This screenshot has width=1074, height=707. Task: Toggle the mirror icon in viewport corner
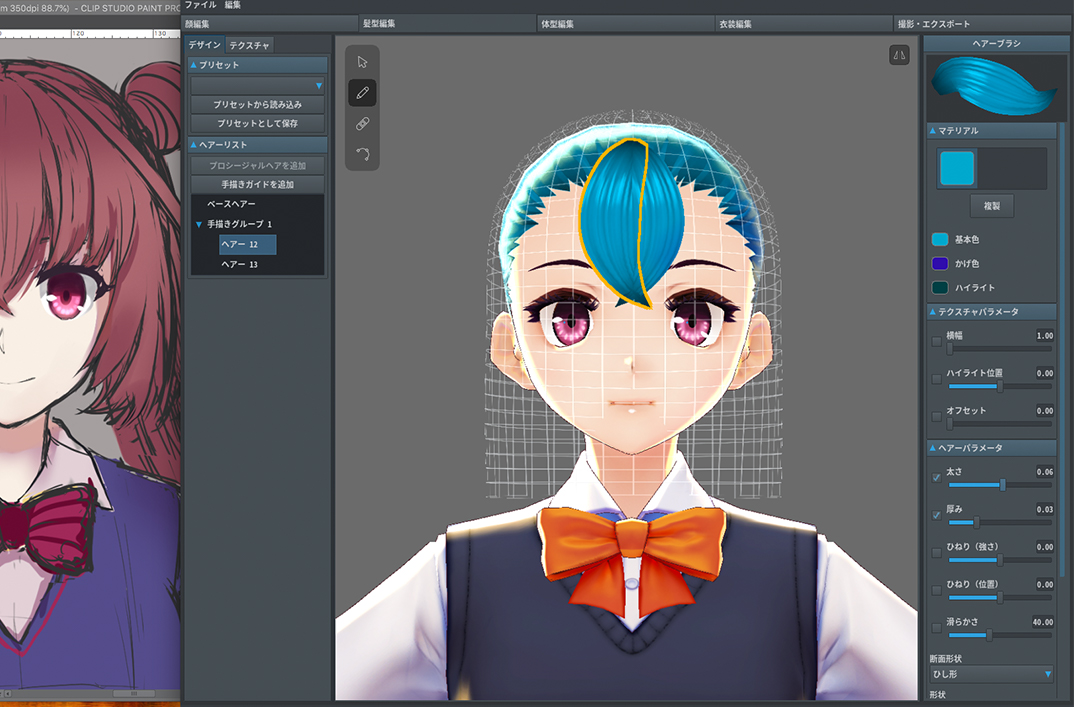898,56
